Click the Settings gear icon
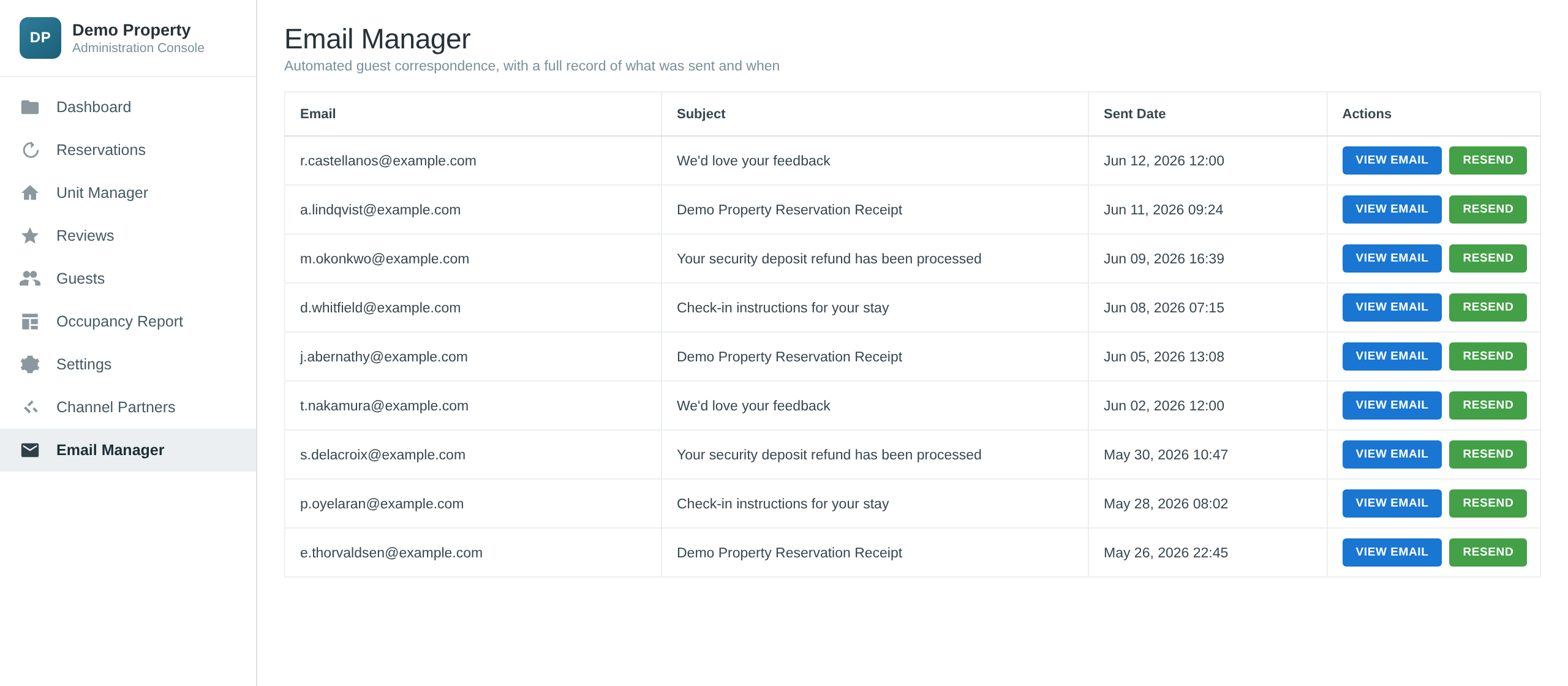The width and height of the screenshot is (1568, 686). pos(30,364)
